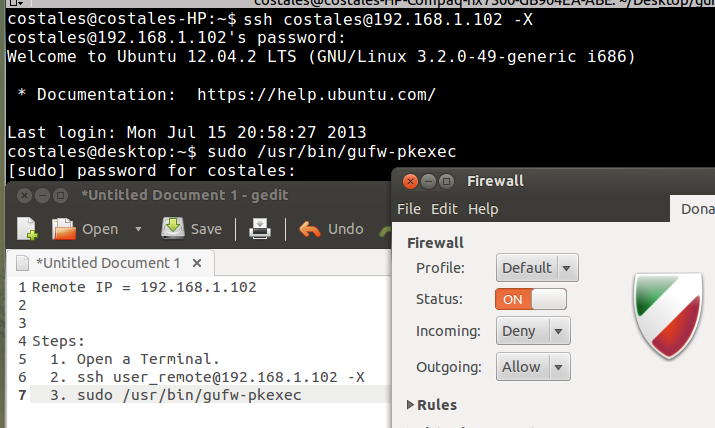Click the 'Steps:' line in gedit
This screenshot has width=715, height=428.
click(x=58, y=341)
